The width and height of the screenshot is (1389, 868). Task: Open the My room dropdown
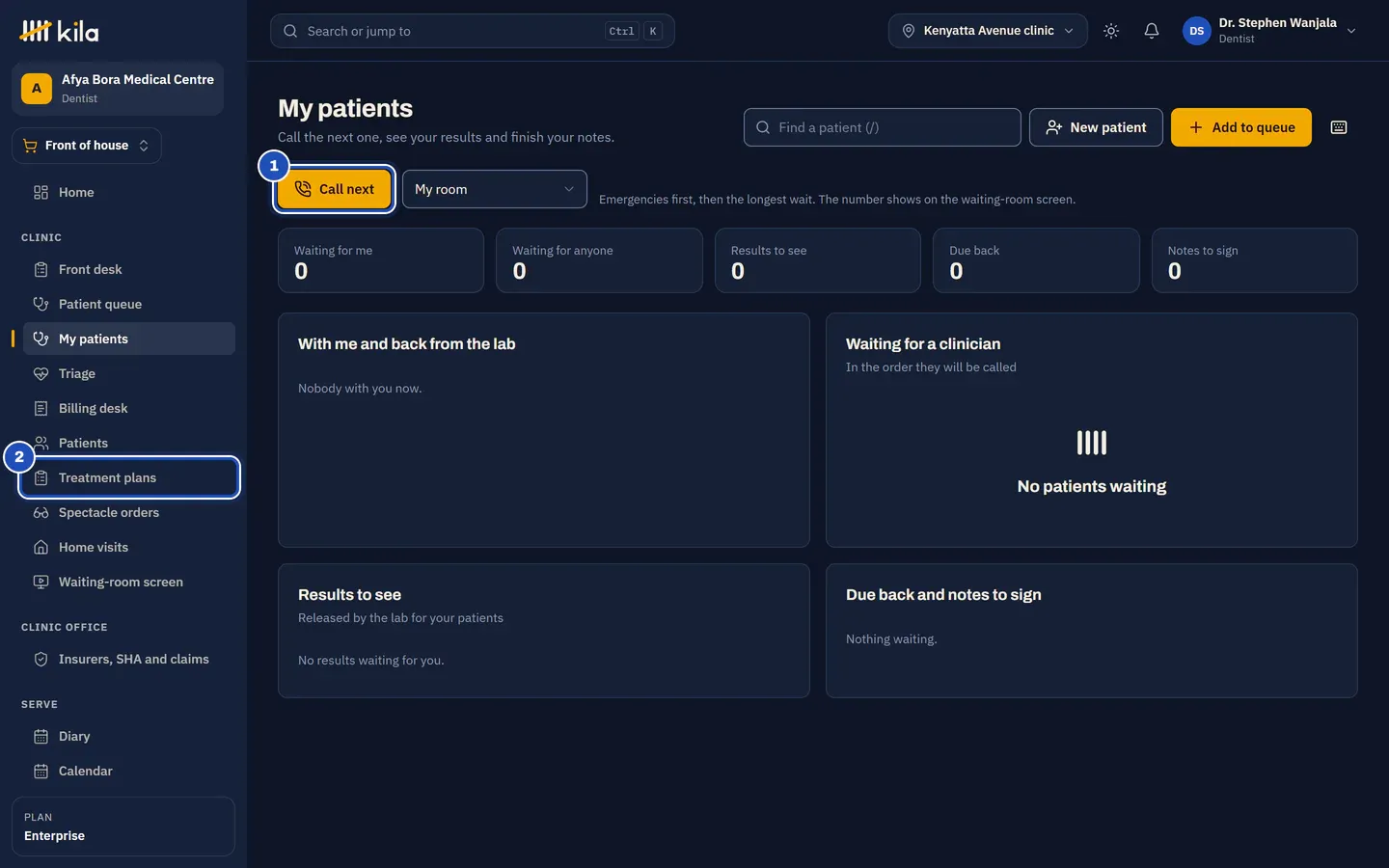coord(494,189)
